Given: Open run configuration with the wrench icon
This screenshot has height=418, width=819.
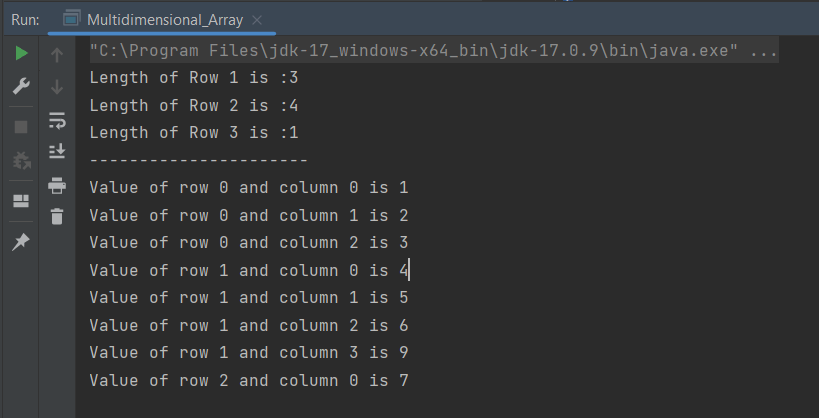Looking at the screenshot, I should pos(21,86).
